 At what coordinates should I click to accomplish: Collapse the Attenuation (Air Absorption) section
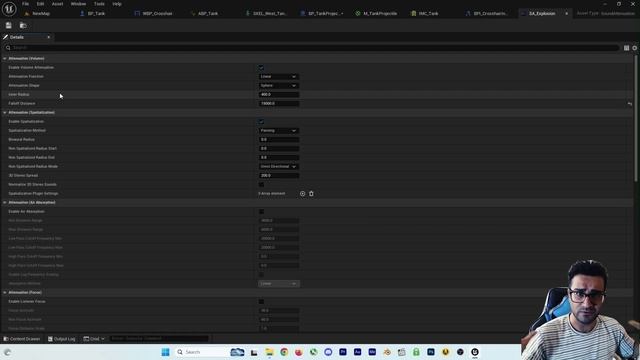pos(4,202)
